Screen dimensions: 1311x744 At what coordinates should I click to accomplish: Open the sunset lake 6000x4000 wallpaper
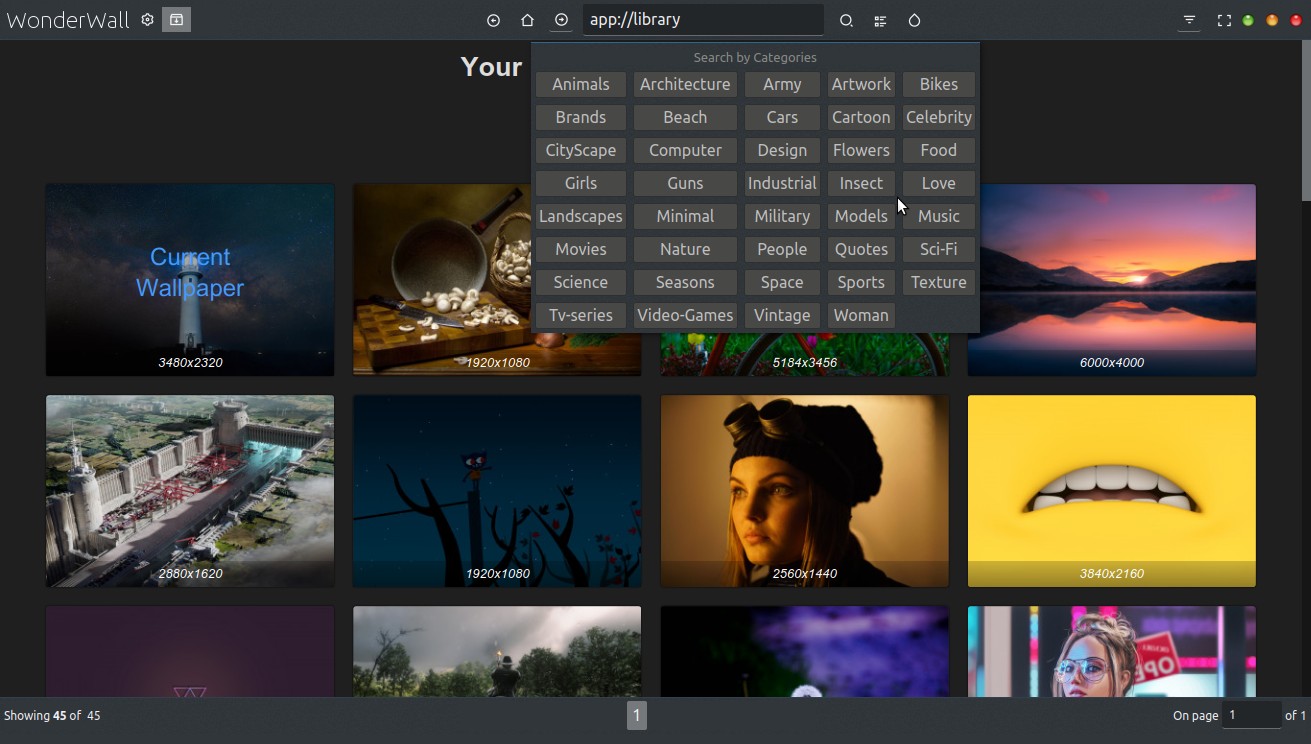pyautogui.click(x=1111, y=280)
